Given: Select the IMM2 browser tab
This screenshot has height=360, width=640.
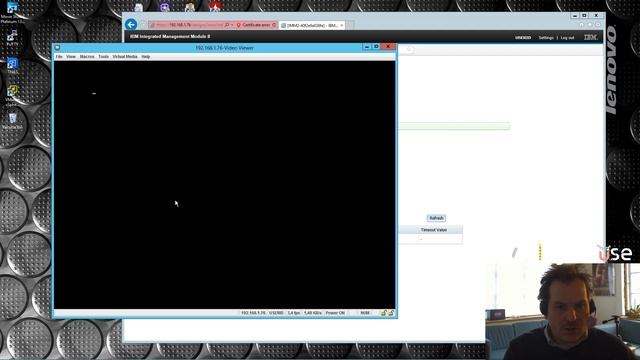Looking at the screenshot, I should (x=312, y=25).
